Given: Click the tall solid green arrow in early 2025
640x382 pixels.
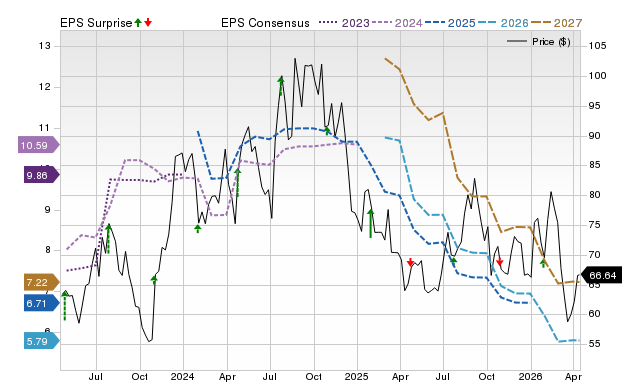Looking at the screenshot, I should click(x=371, y=223).
